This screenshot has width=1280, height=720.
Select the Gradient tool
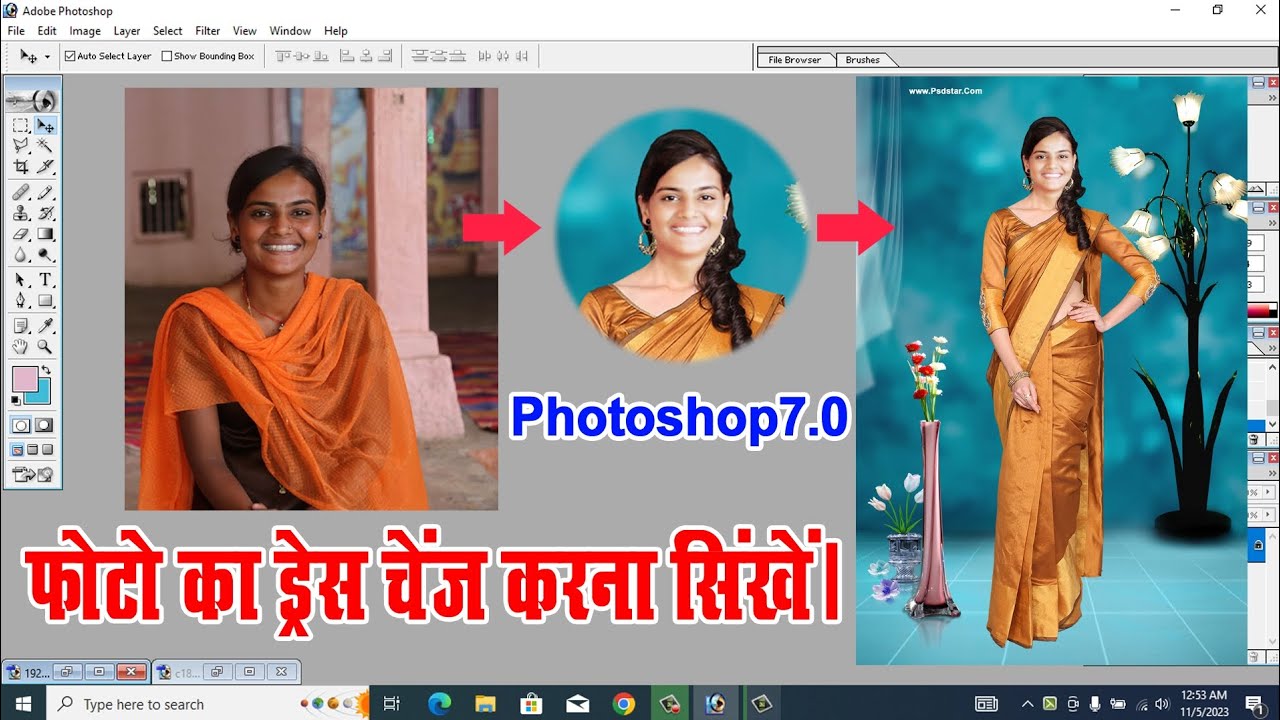(x=45, y=234)
